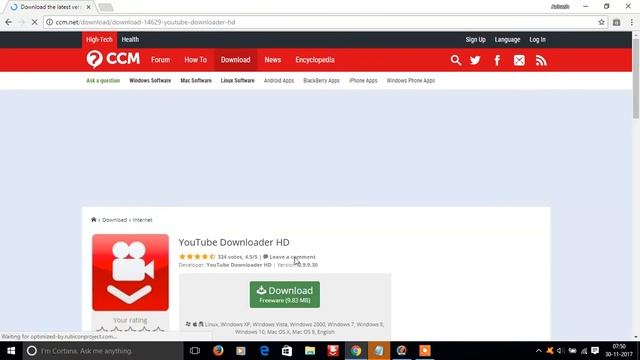Screen dimensions: 640x360
Task: Click Ask a question link
Action: point(103,80)
